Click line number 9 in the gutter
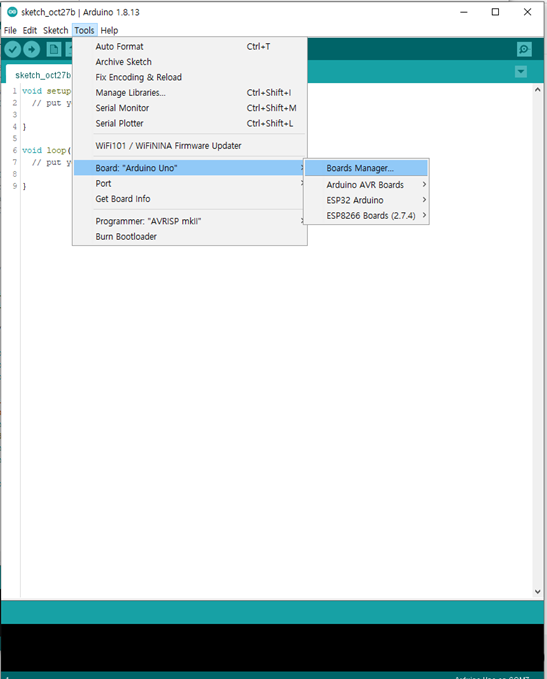This screenshot has height=679, width=547. click(x=14, y=186)
